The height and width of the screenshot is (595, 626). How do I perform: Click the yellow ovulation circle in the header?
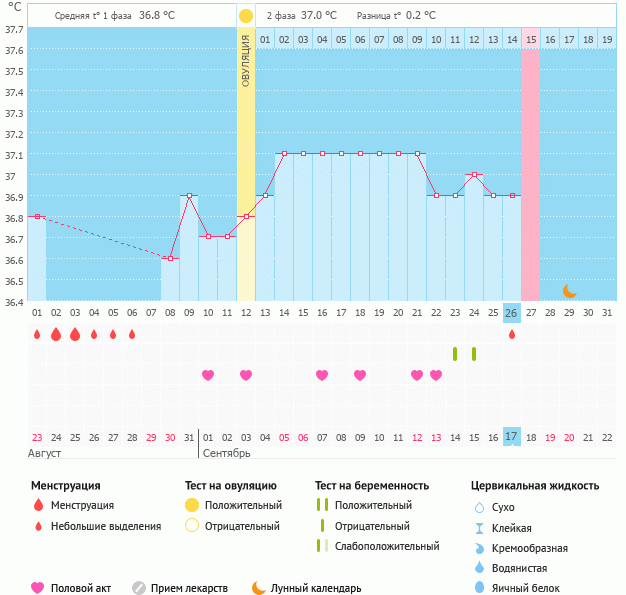tap(246, 16)
